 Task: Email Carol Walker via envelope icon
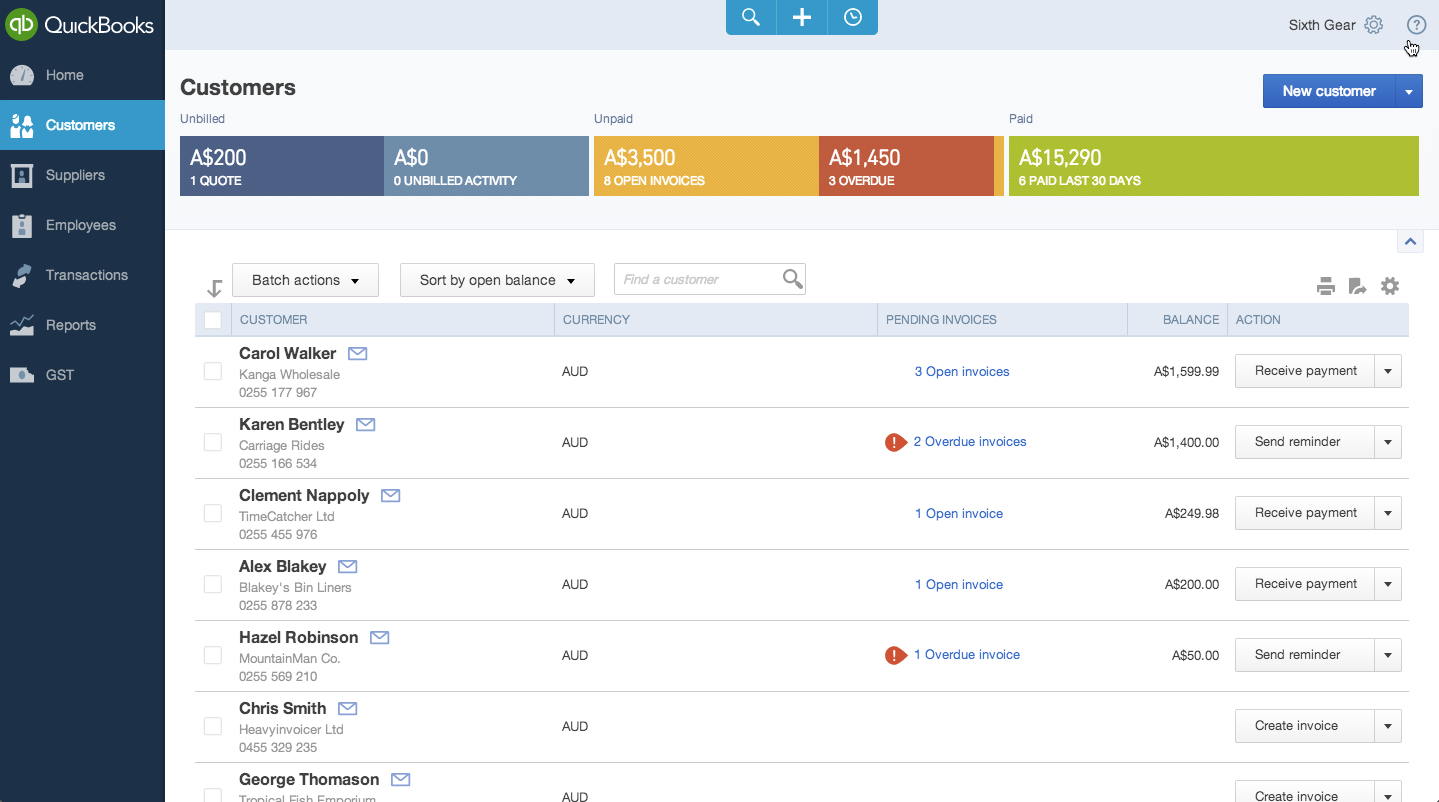point(357,353)
